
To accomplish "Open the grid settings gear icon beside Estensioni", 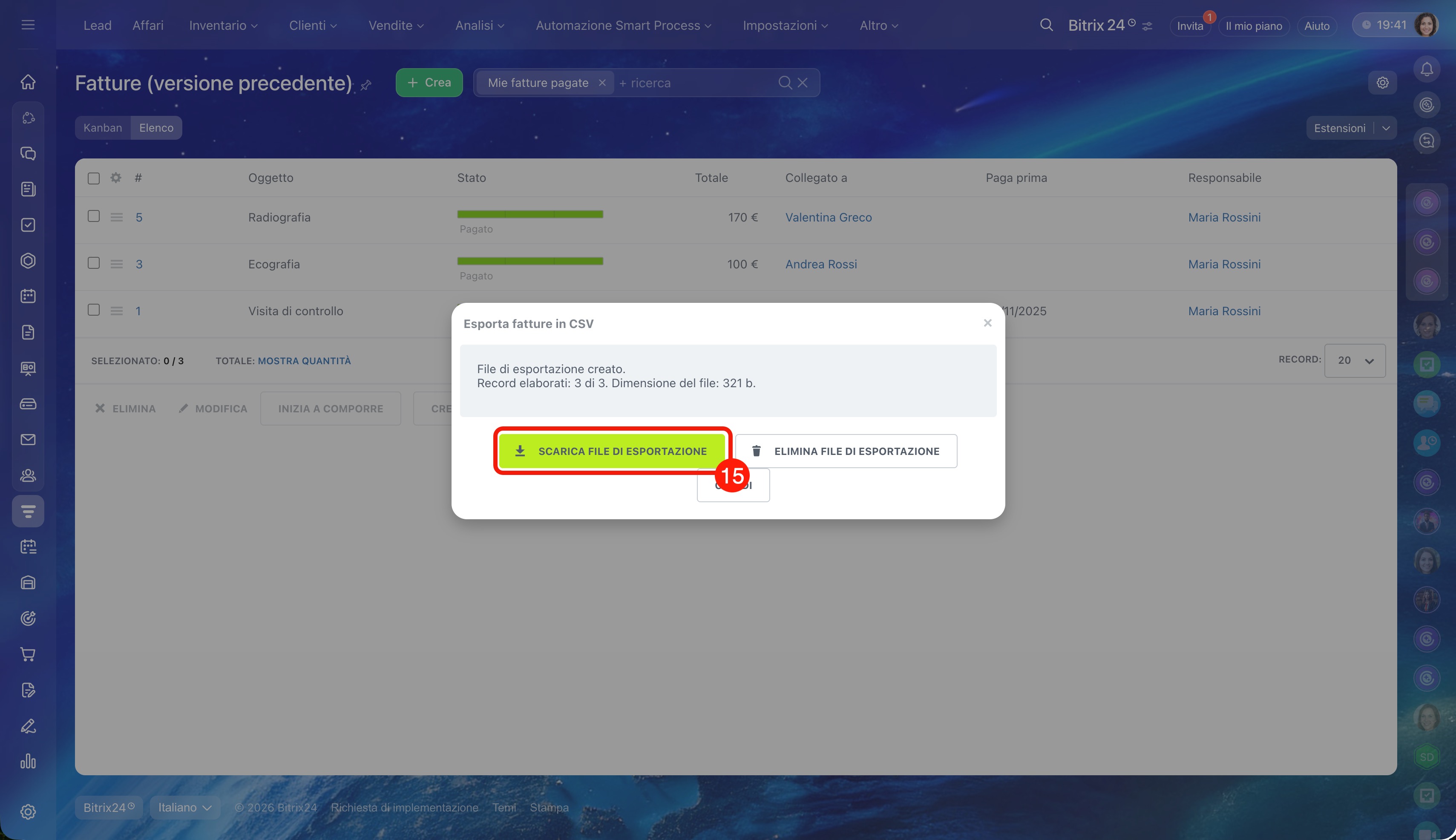I will [x=1382, y=83].
